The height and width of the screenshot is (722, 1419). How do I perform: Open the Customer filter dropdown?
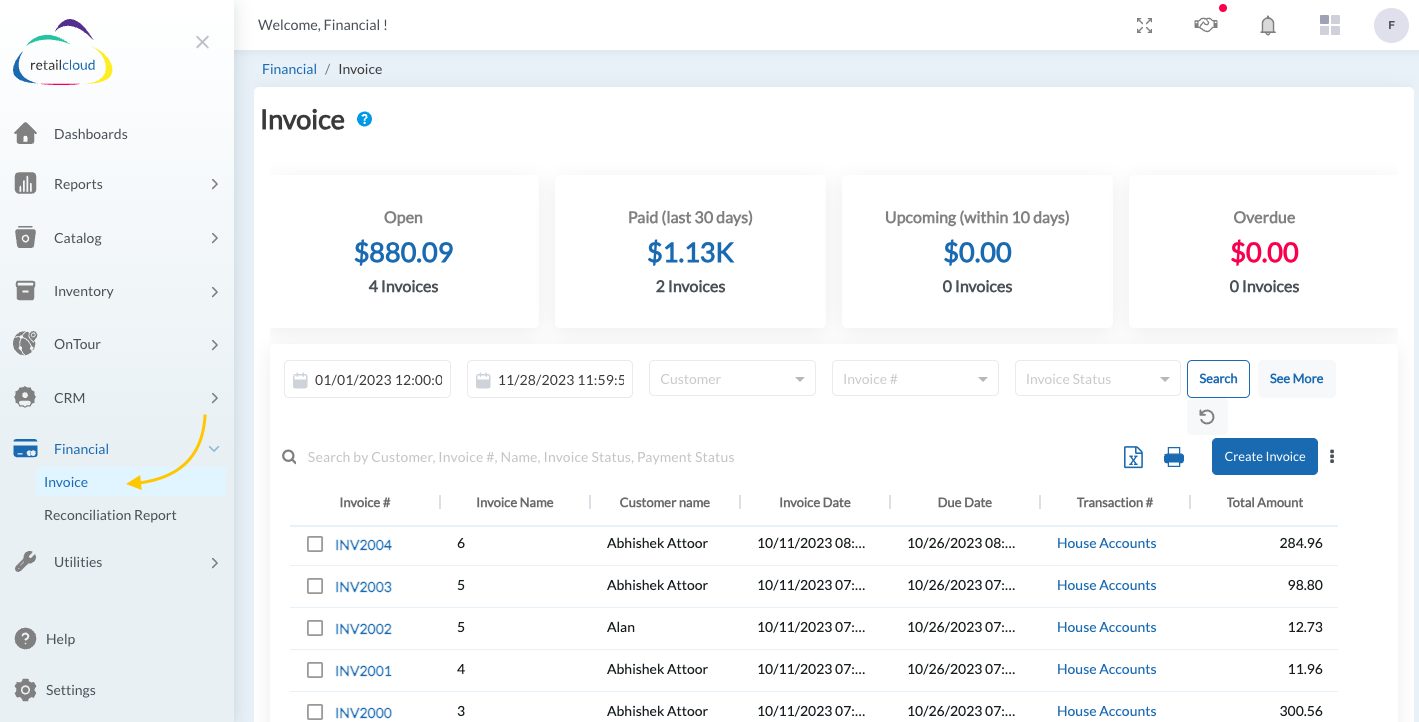click(731, 378)
